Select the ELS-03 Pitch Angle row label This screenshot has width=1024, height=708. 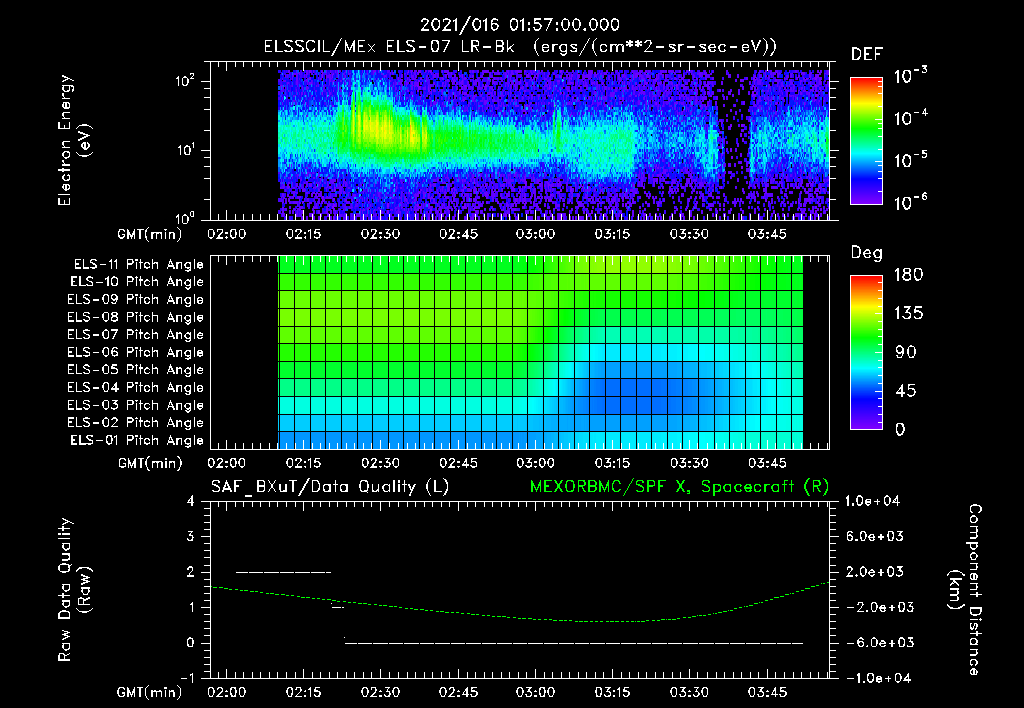point(136,405)
